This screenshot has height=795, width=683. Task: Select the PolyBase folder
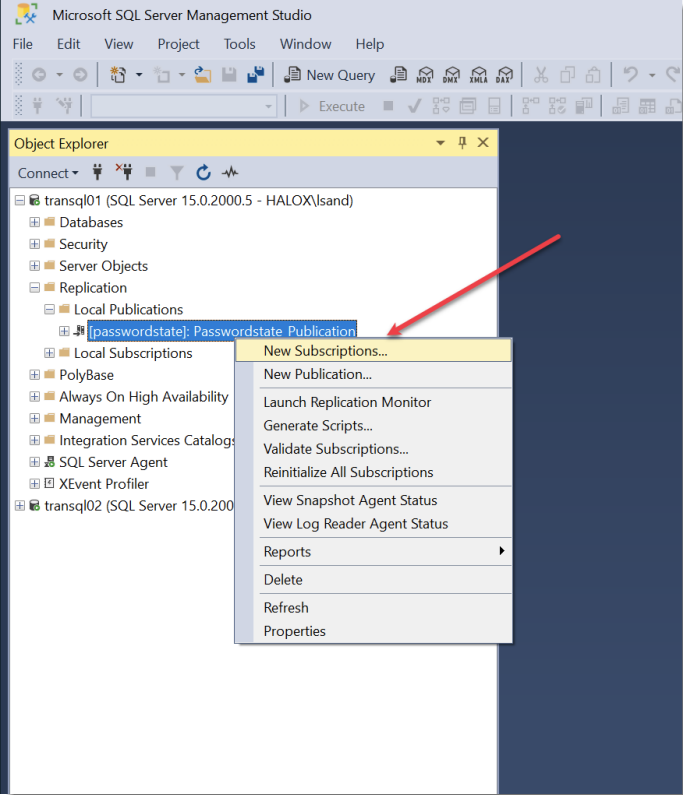[x=86, y=375]
